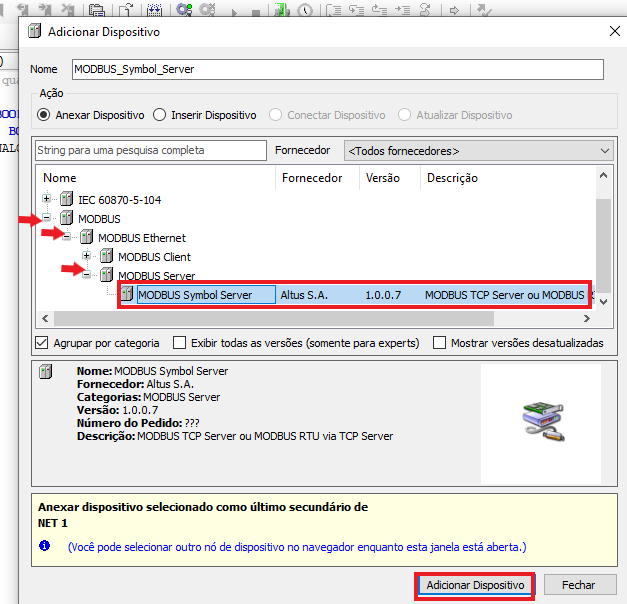Screen dimensions: 627x604
Task: Click the device search string field
Action: tap(151, 151)
